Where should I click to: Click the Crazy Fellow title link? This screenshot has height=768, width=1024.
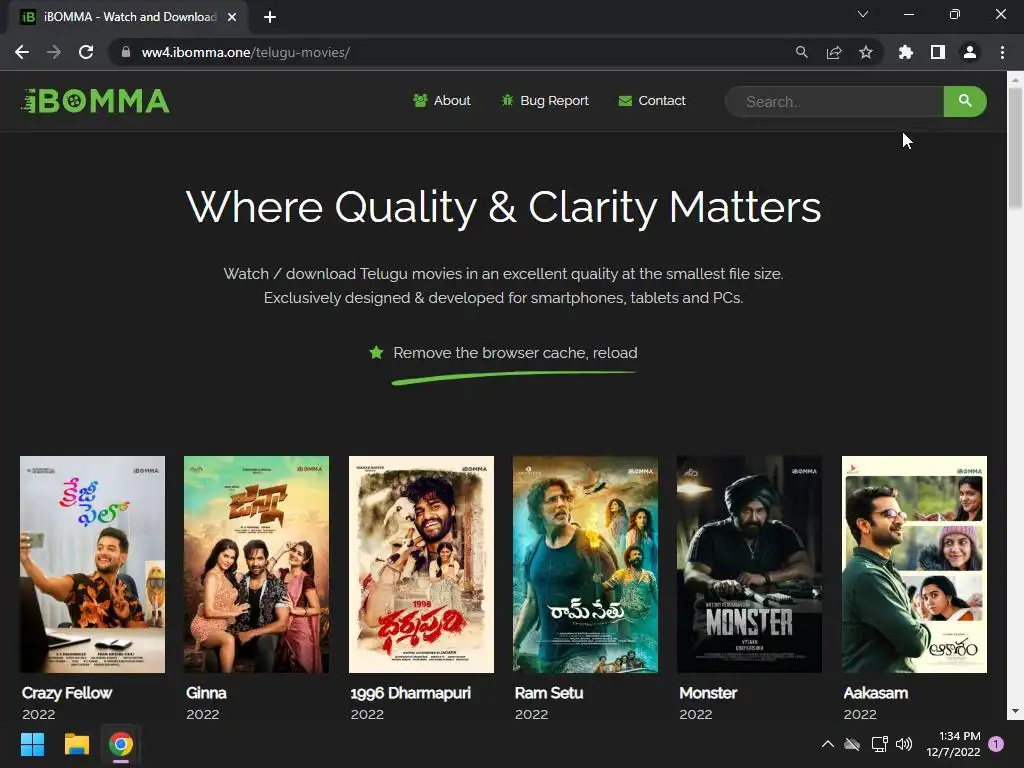(x=67, y=693)
